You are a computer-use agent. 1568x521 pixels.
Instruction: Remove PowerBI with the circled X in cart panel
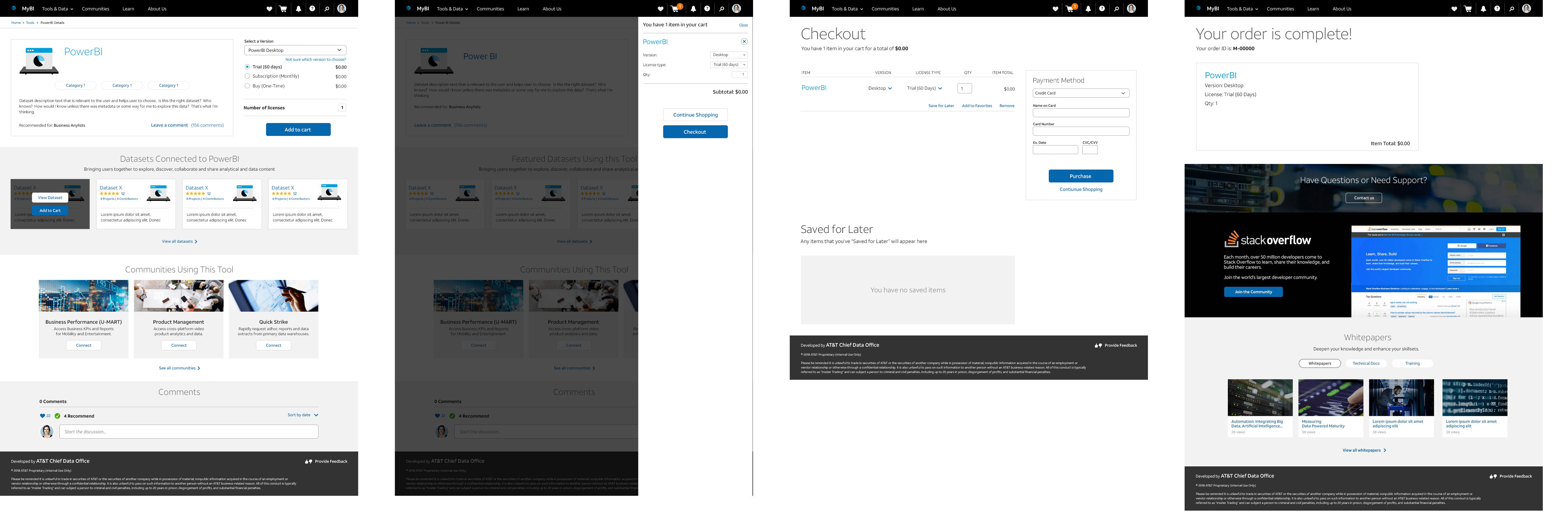(744, 41)
